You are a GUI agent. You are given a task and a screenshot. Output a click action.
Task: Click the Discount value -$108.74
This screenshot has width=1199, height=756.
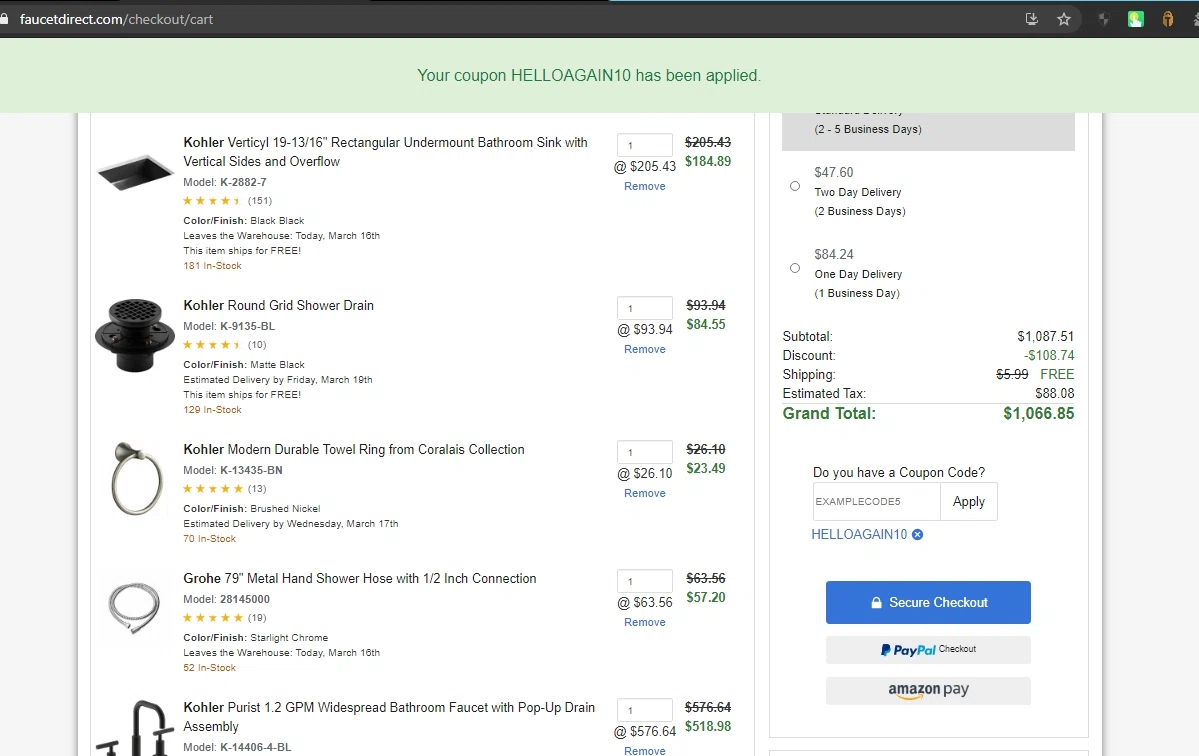point(1049,355)
